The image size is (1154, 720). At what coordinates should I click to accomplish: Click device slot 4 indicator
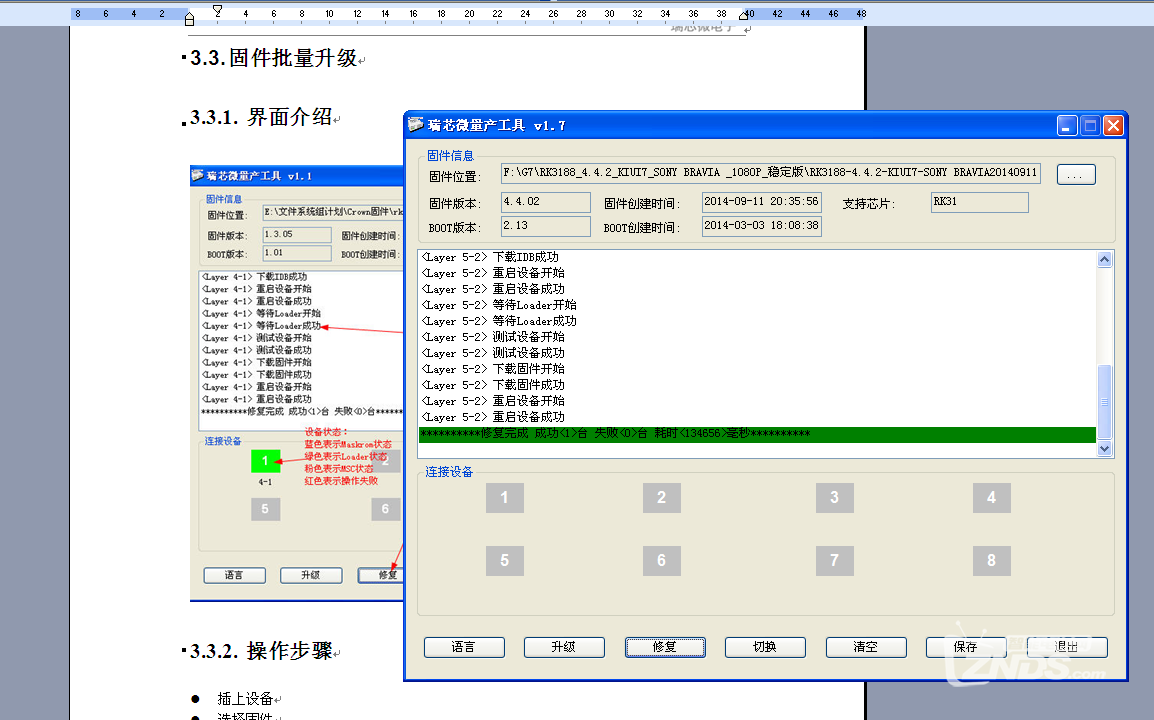pos(991,498)
